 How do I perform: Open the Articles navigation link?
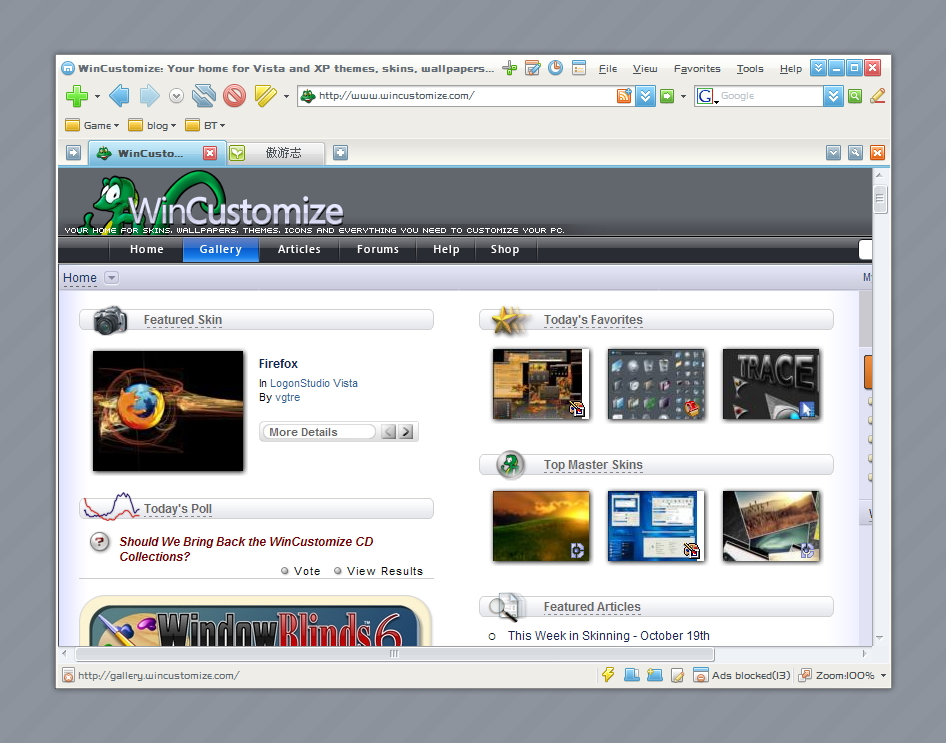[299, 250]
